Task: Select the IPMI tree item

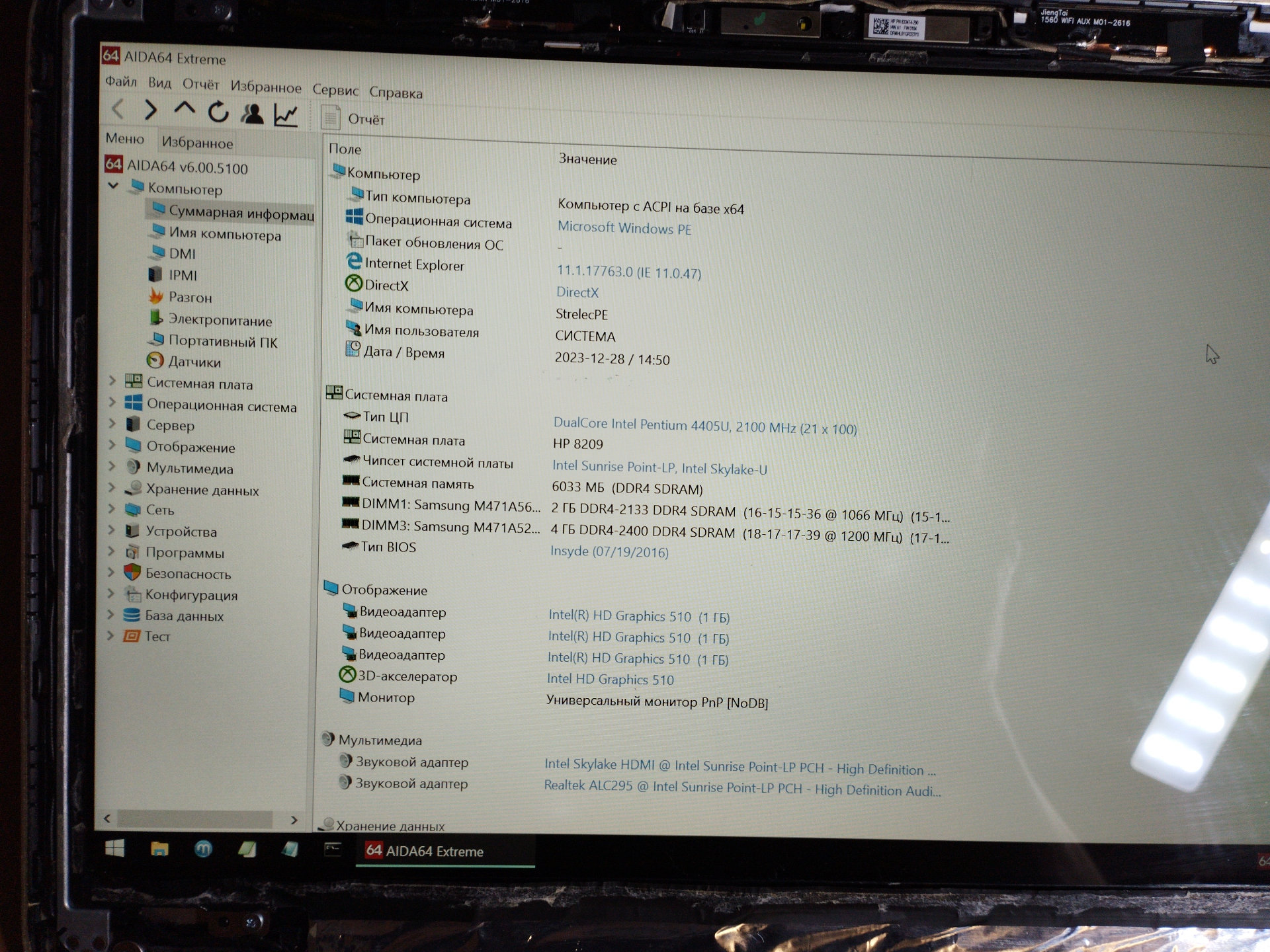Action: point(173,274)
